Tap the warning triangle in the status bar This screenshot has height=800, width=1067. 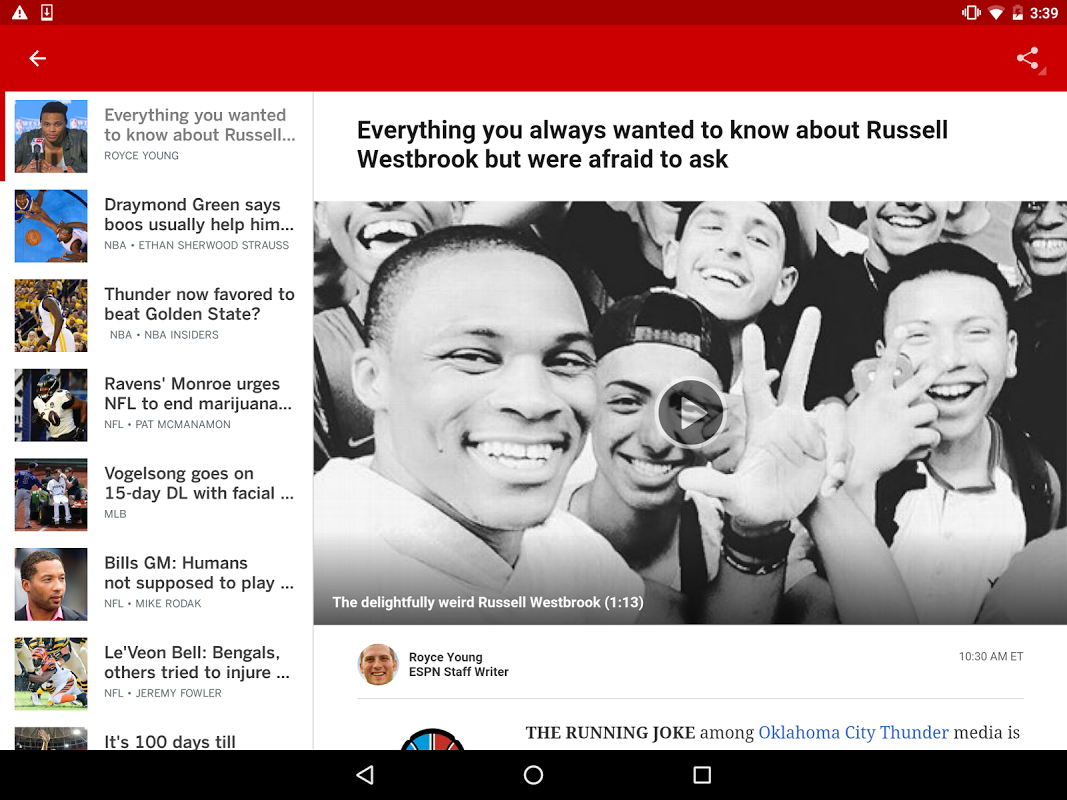19,12
